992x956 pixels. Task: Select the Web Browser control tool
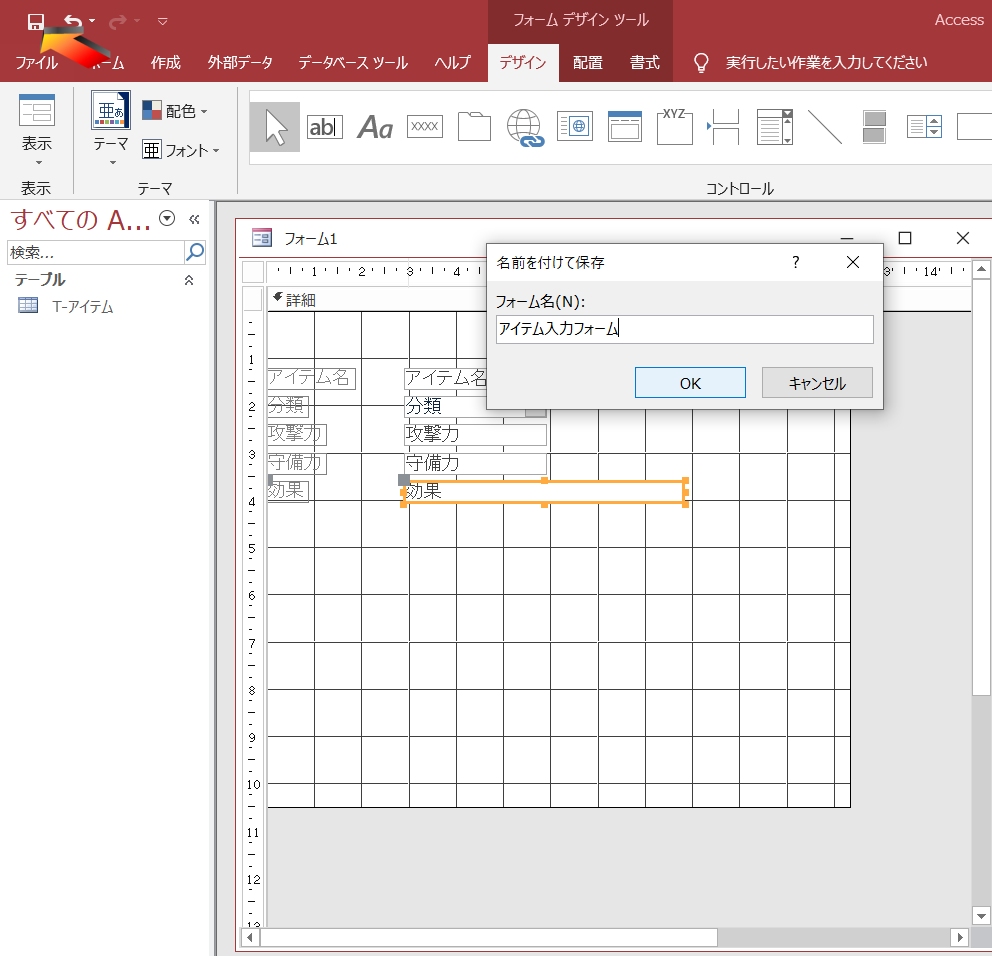point(574,127)
